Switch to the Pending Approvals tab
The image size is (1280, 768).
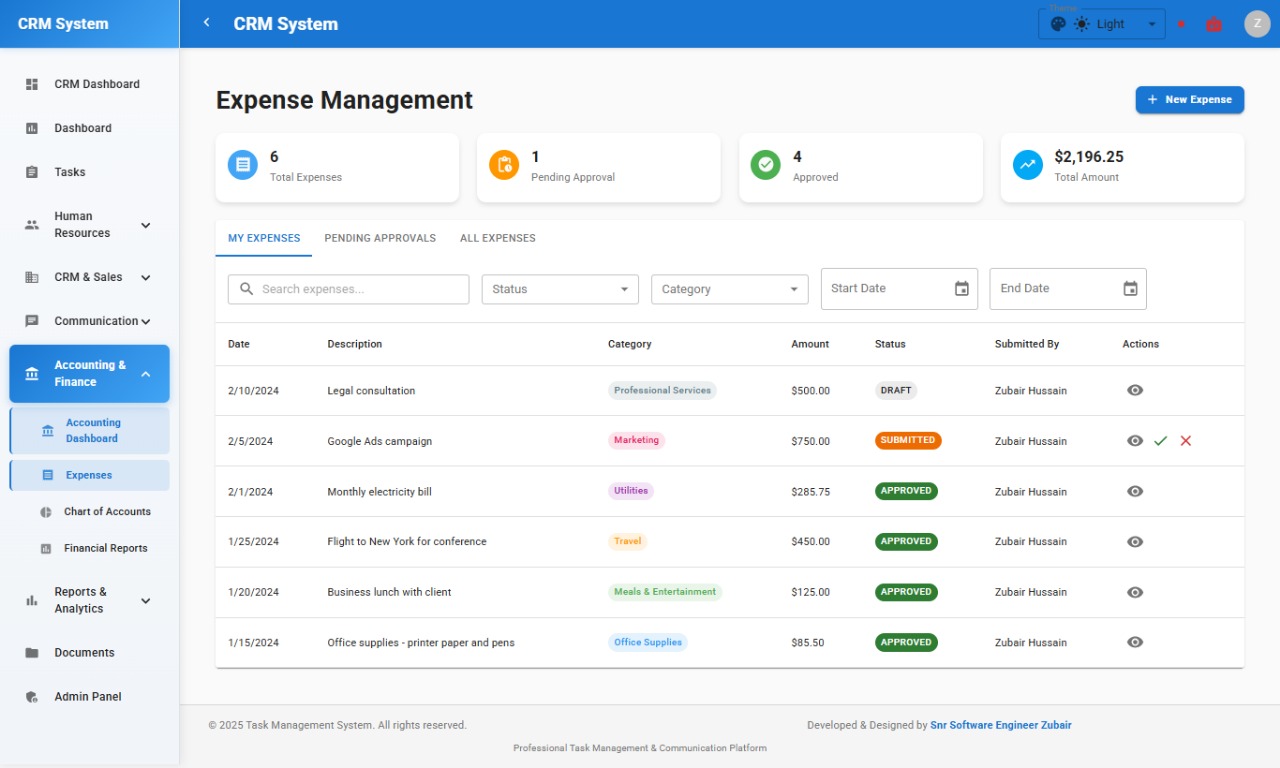pos(380,238)
